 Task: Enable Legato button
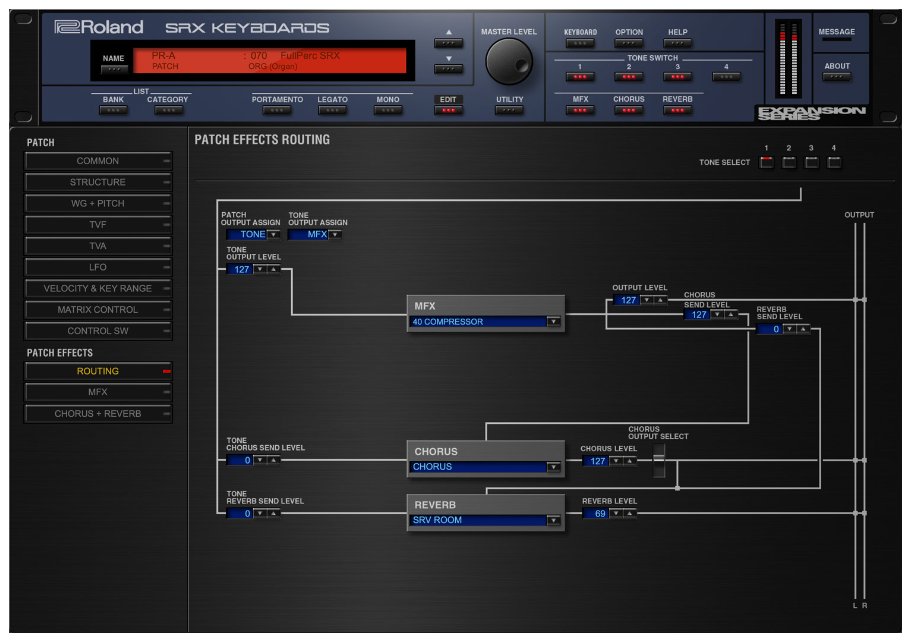tap(332, 110)
